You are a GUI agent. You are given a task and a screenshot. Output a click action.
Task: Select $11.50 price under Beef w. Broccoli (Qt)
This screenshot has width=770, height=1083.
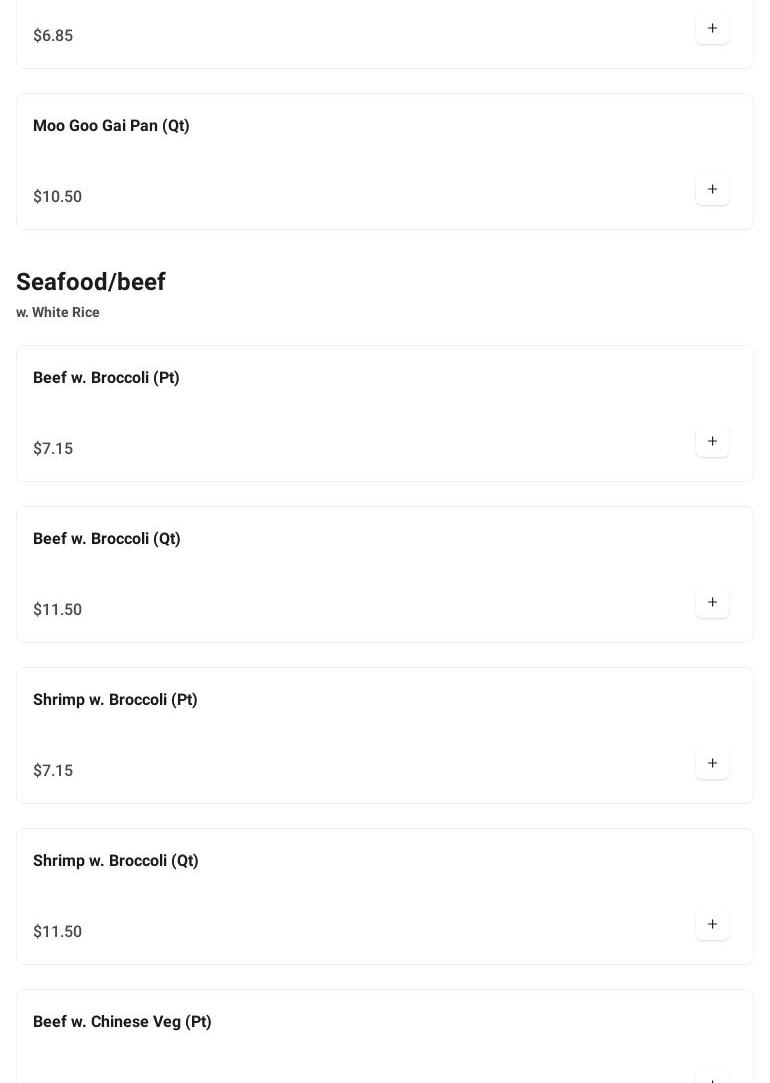pos(57,610)
